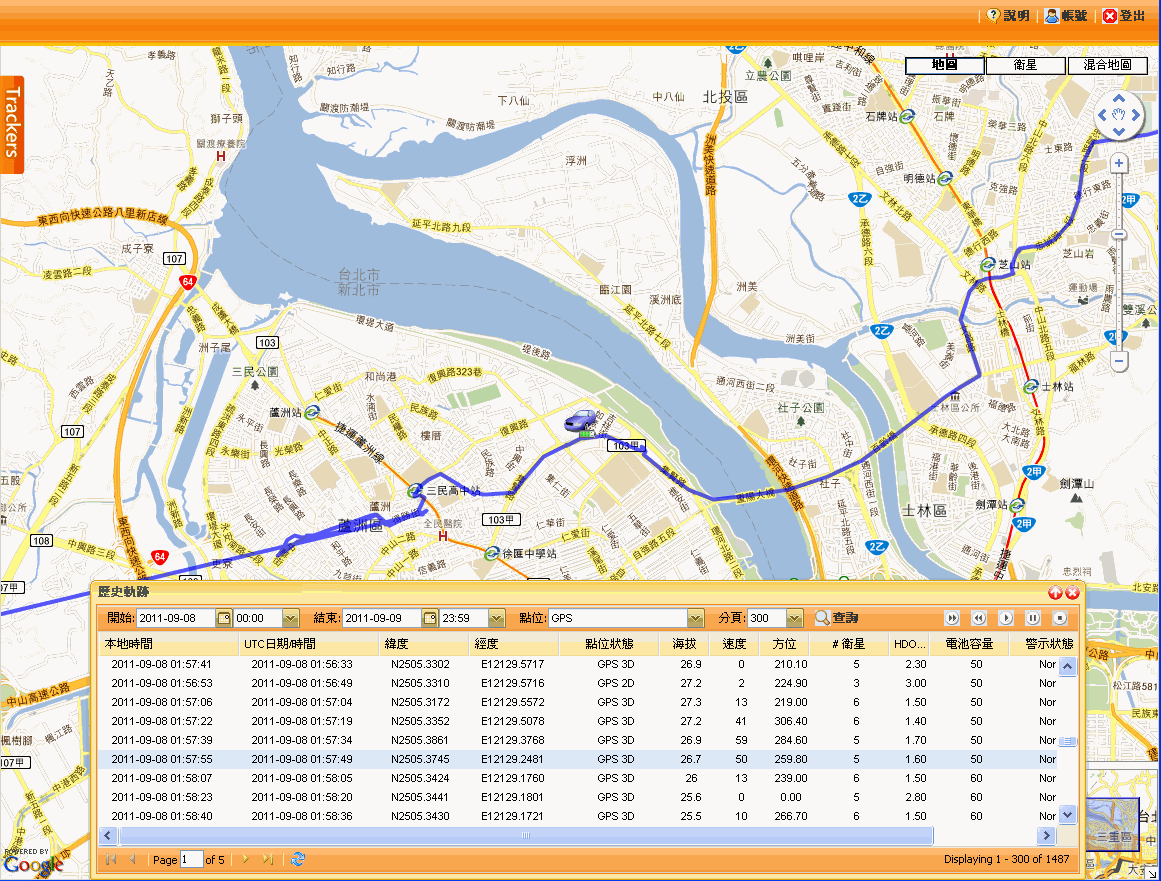Click the table scroll up arrow
This screenshot has width=1161, height=881.
pos(1067,666)
